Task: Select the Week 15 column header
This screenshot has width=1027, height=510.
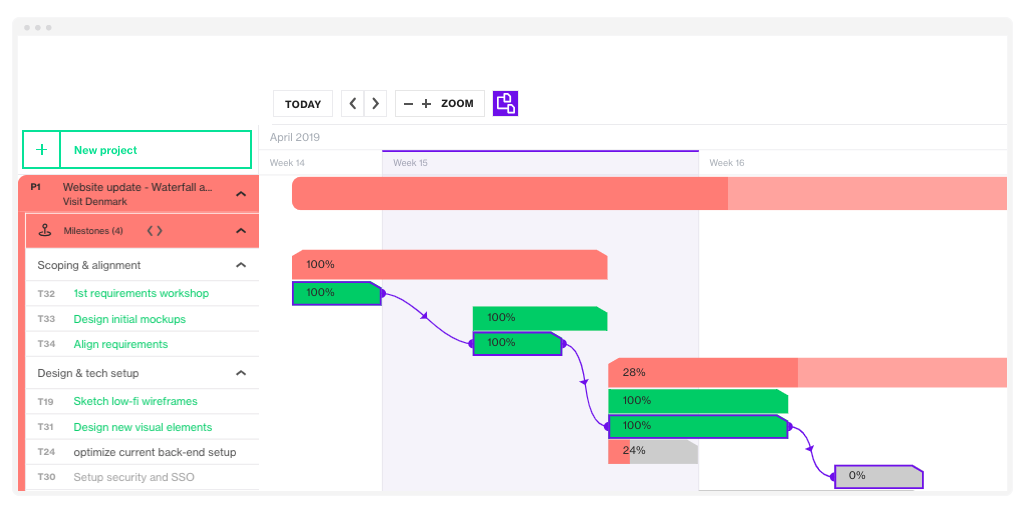Action: 411,163
